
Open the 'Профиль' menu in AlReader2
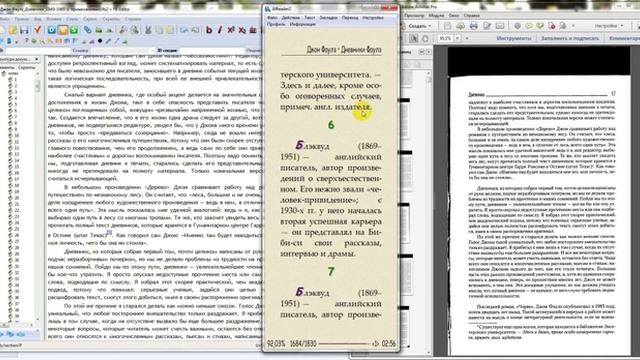276,24
